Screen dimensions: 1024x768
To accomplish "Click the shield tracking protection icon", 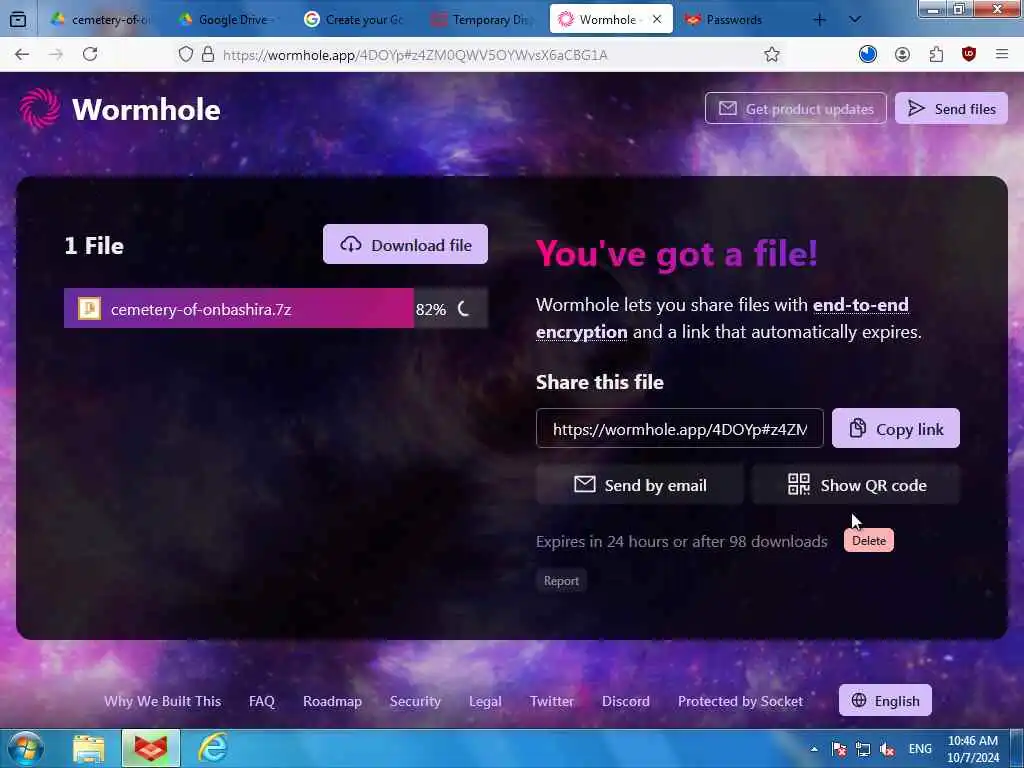I will point(185,54).
